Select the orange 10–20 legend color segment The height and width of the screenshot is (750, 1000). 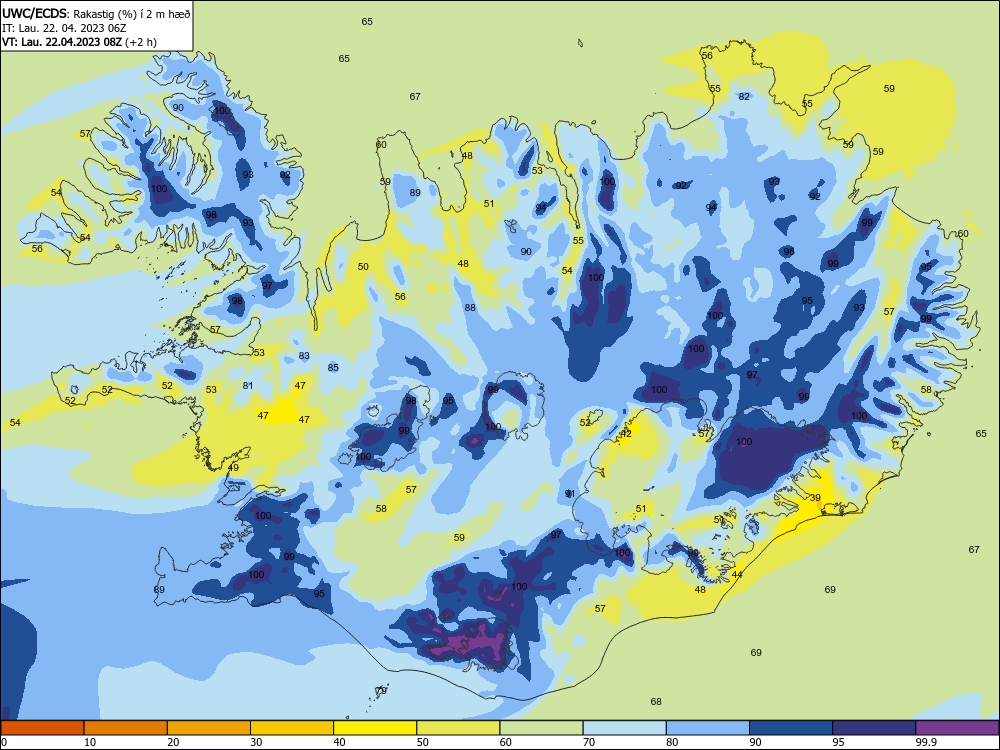(x=126, y=728)
